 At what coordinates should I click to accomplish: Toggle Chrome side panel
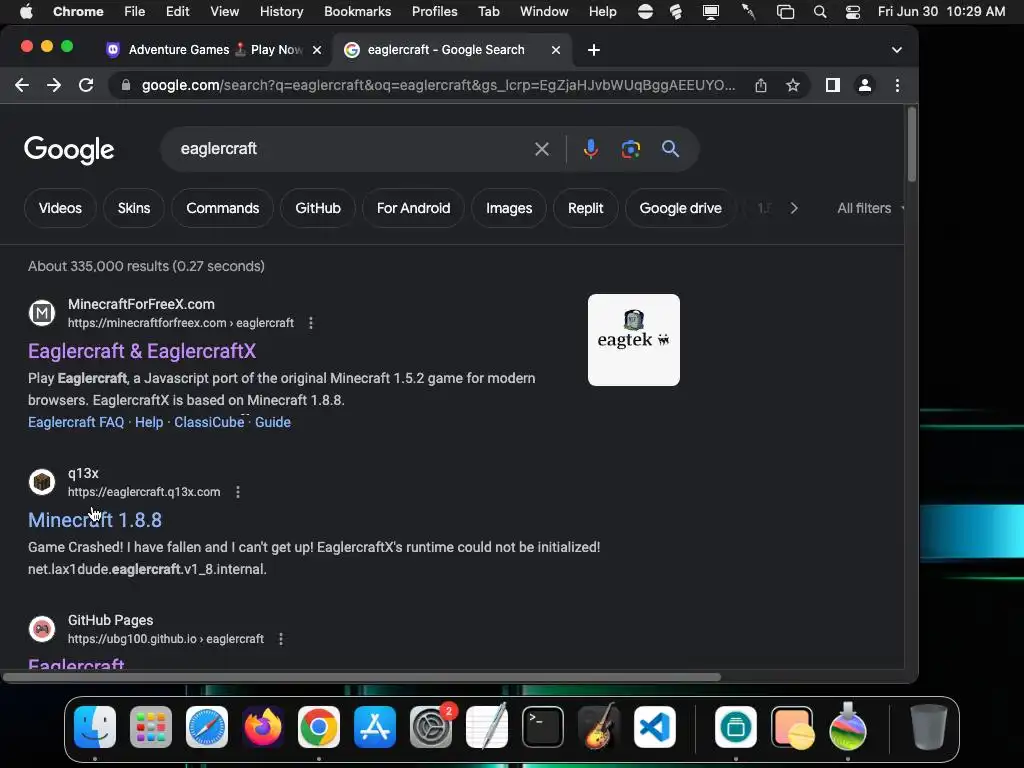click(833, 85)
